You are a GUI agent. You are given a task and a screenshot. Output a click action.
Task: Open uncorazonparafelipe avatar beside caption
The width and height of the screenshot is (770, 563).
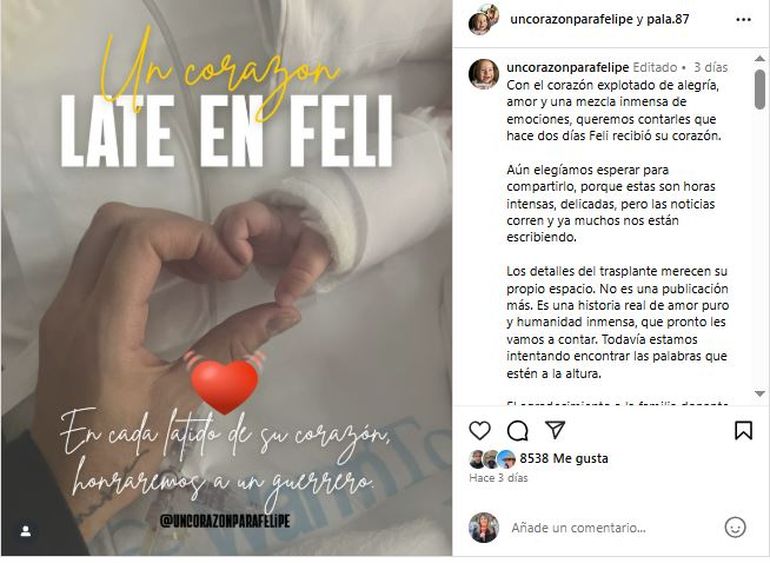pyautogui.click(x=484, y=74)
